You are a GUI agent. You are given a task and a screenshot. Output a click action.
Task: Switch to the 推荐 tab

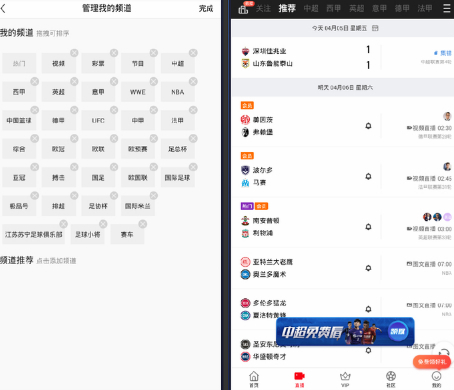[x=287, y=8]
